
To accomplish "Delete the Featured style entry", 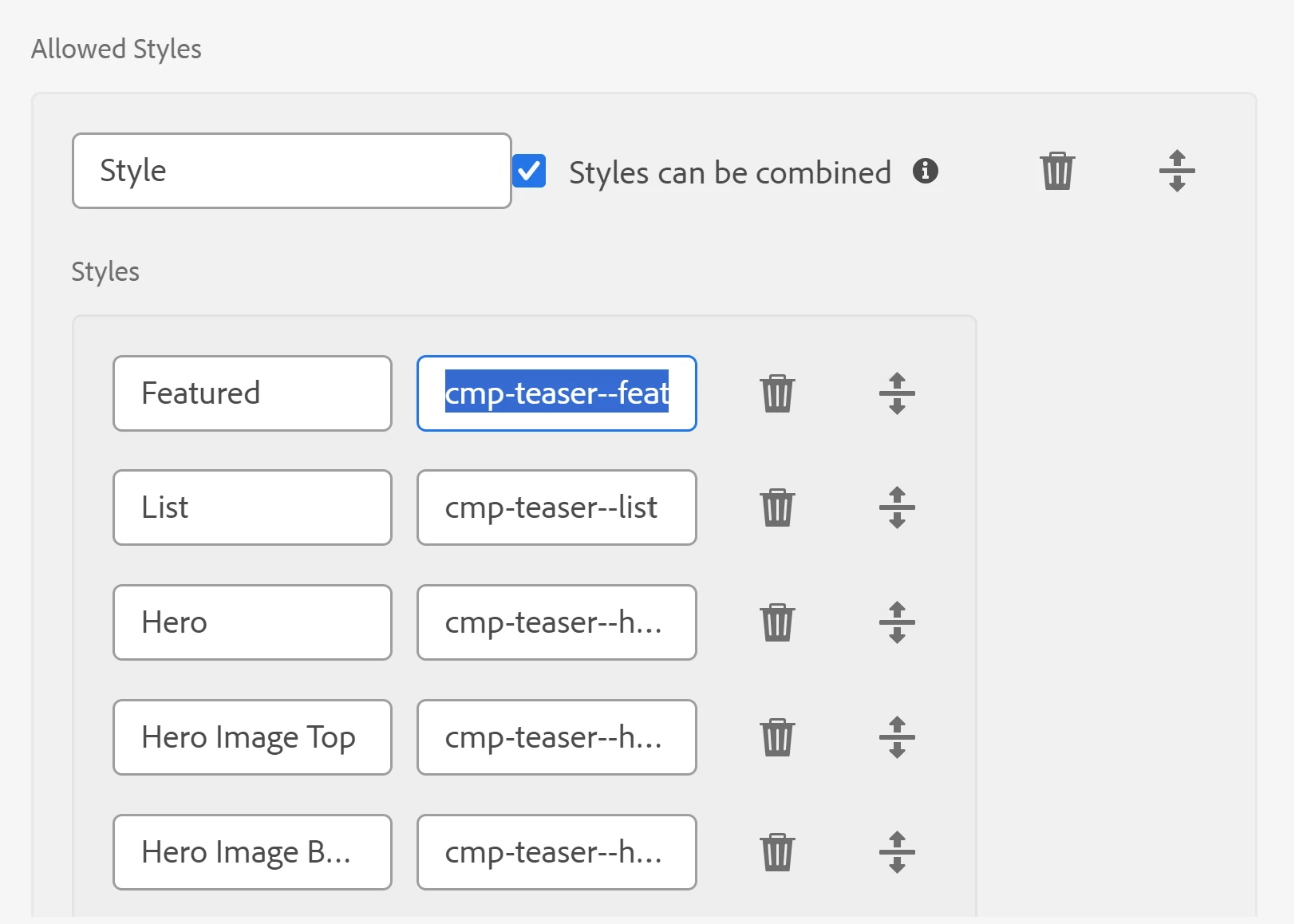I will (777, 393).
